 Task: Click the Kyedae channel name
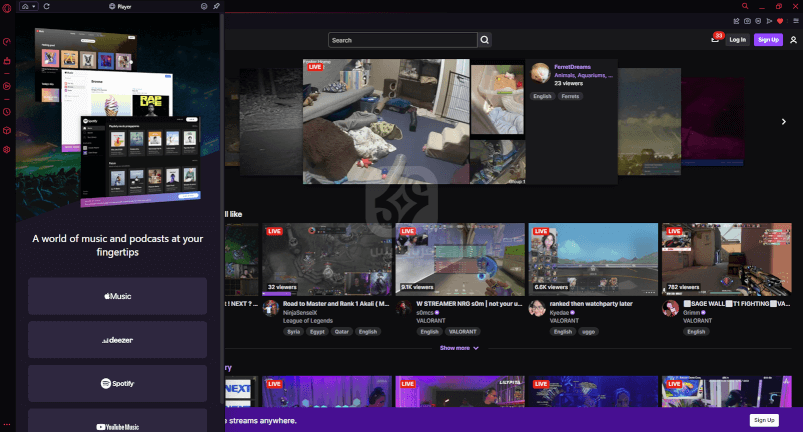coord(559,313)
